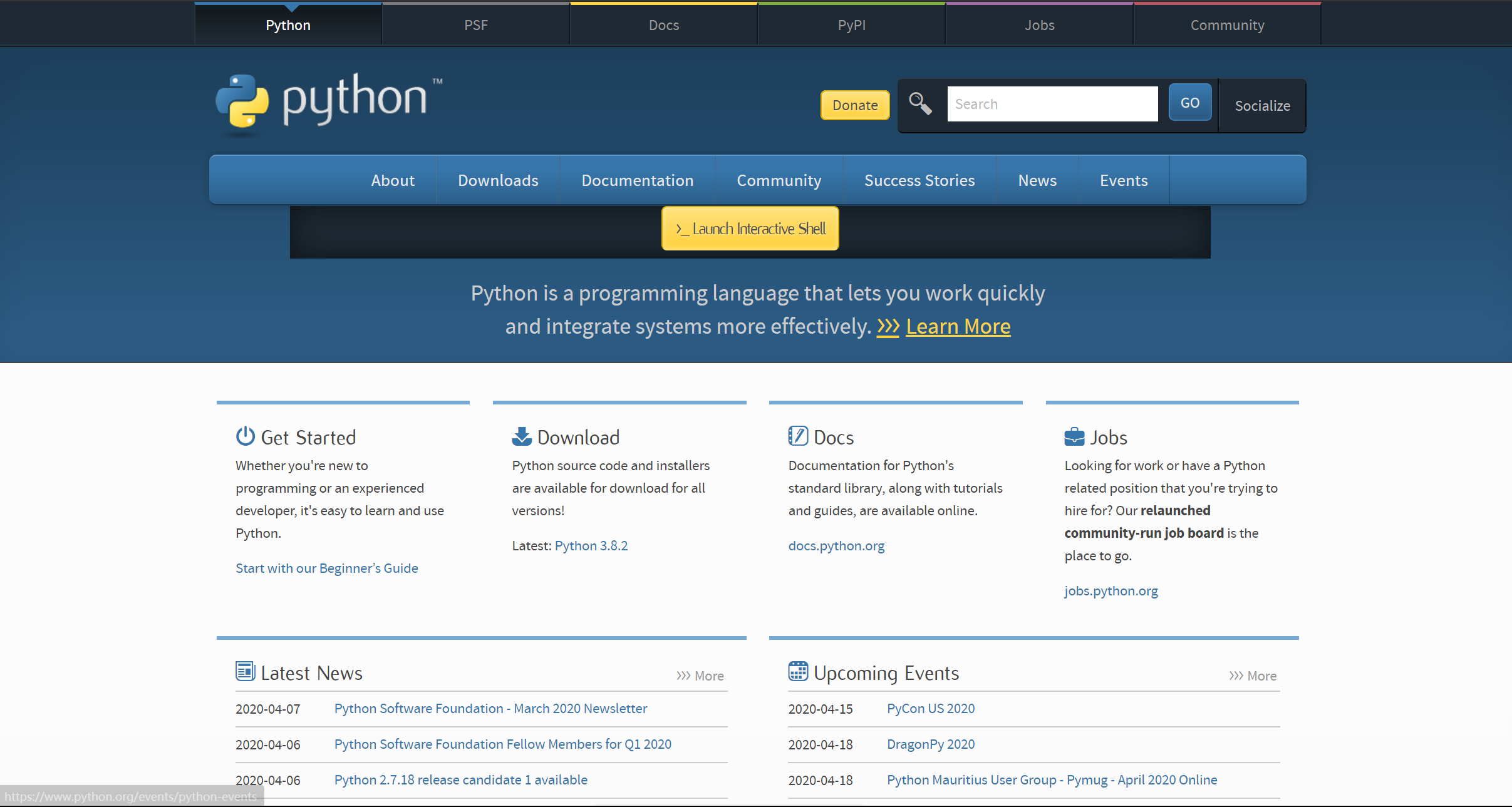This screenshot has width=1512, height=807.
Task: Click the search magnifier icon
Action: [920, 103]
